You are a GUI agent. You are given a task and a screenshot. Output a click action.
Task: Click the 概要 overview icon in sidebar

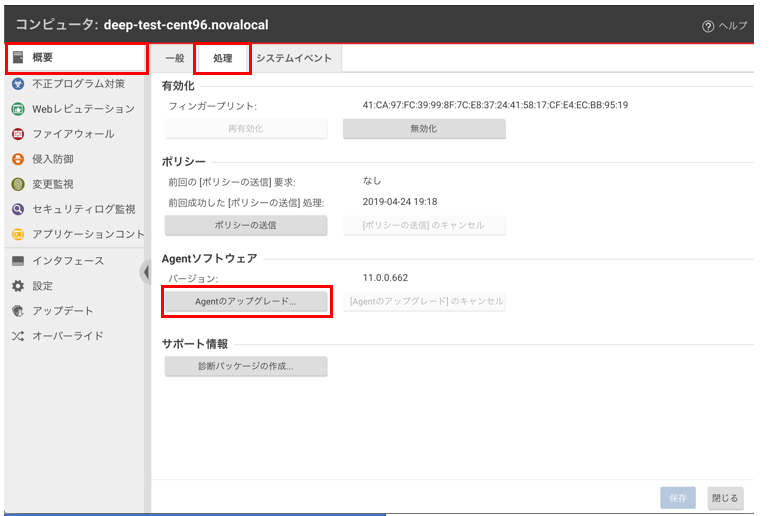pyautogui.click(x=18, y=58)
